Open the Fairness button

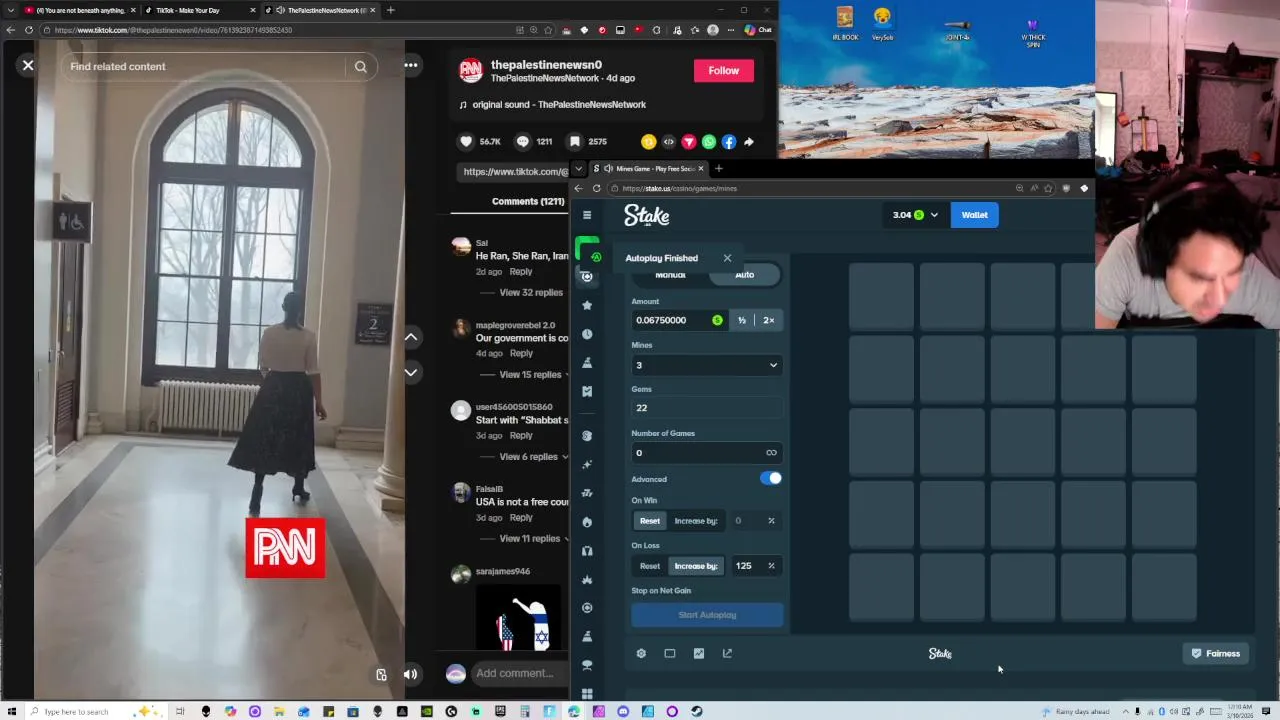(1216, 654)
